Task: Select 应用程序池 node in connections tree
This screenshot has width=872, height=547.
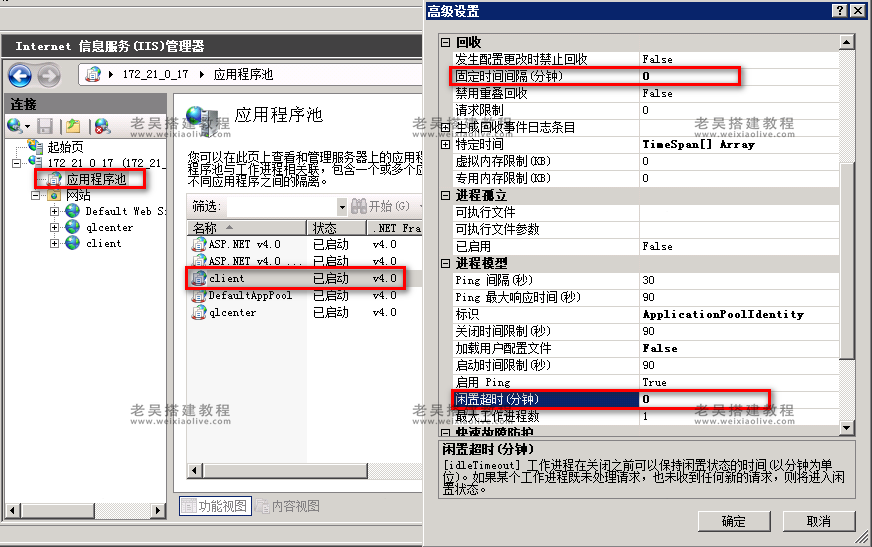Action: [x=96, y=179]
